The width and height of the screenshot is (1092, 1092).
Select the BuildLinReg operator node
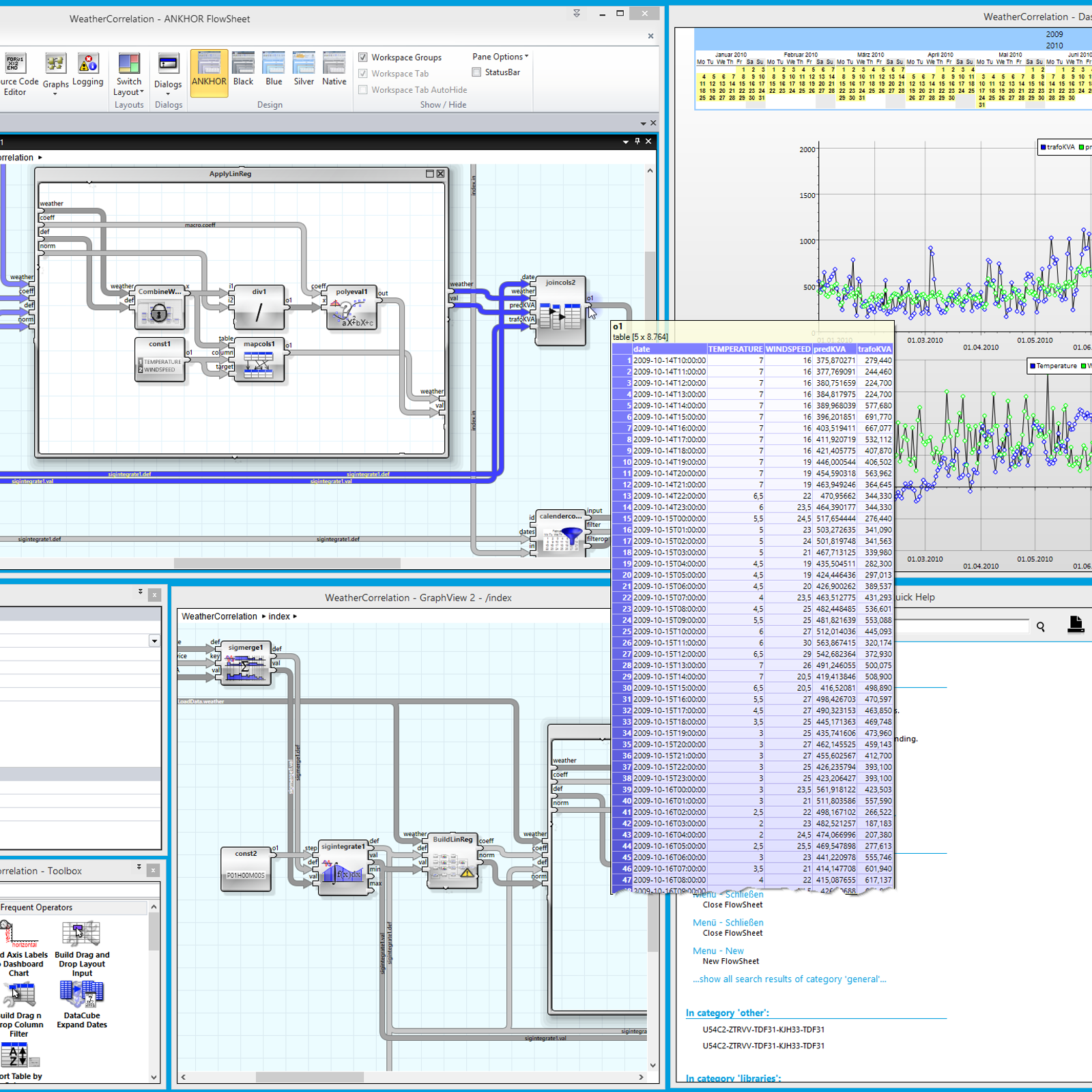452,861
